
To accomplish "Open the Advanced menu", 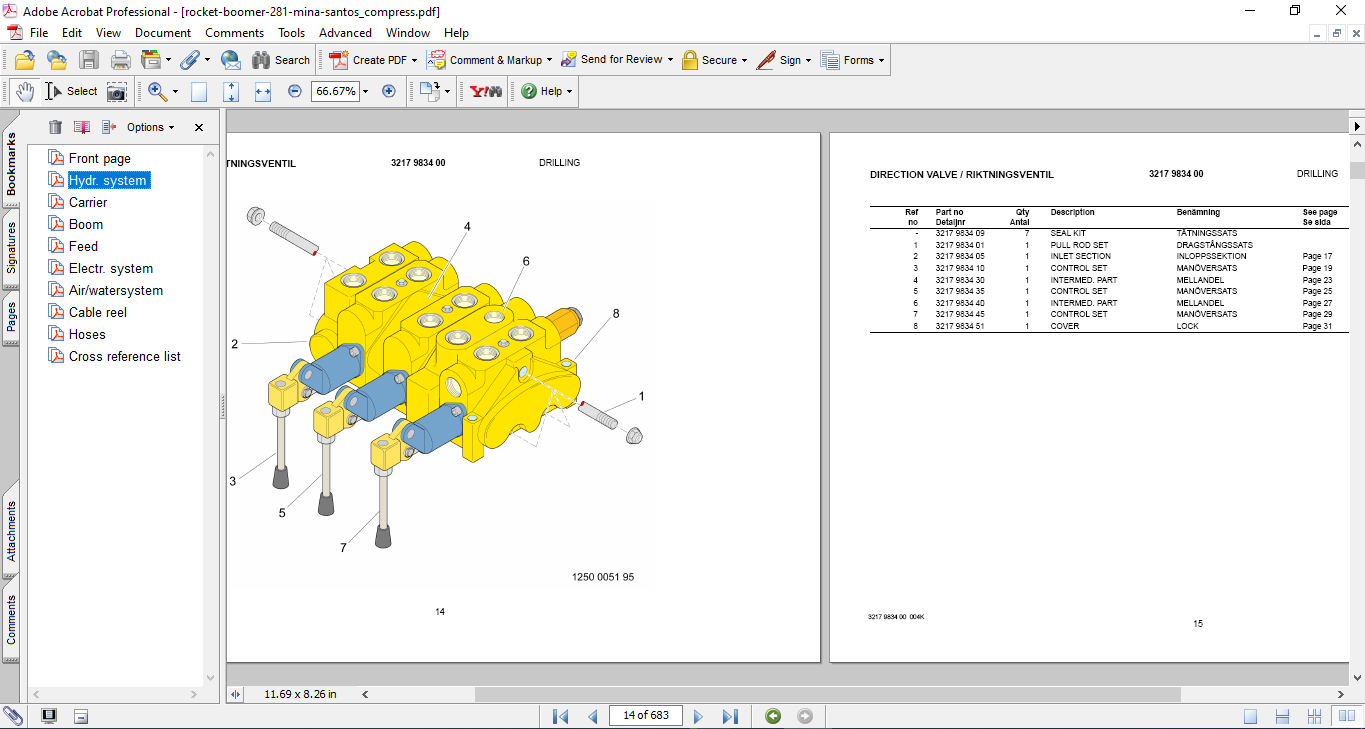I will coord(345,33).
